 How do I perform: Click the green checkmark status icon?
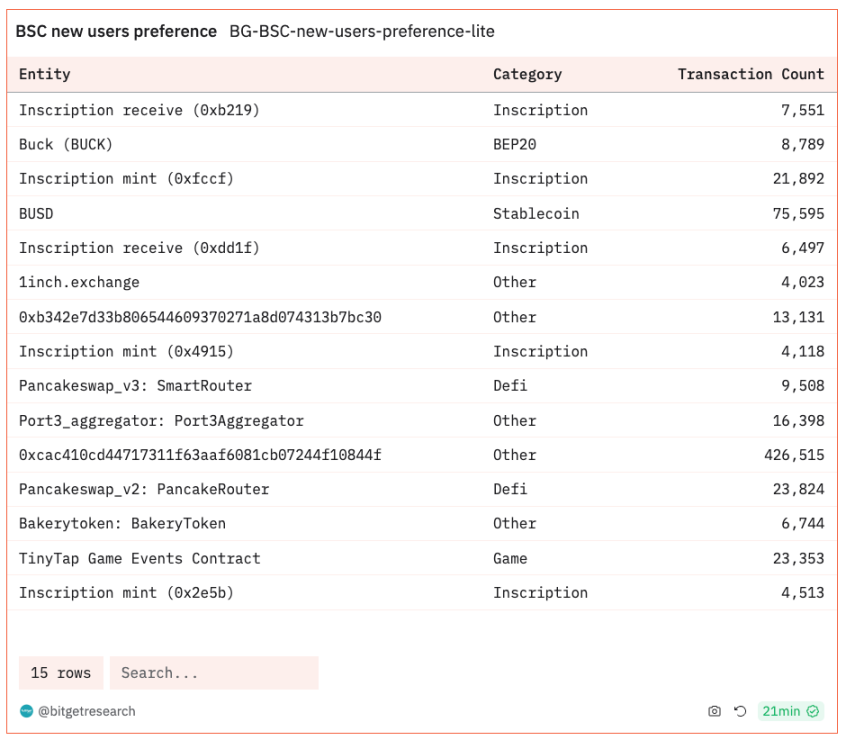pos(813,711)
